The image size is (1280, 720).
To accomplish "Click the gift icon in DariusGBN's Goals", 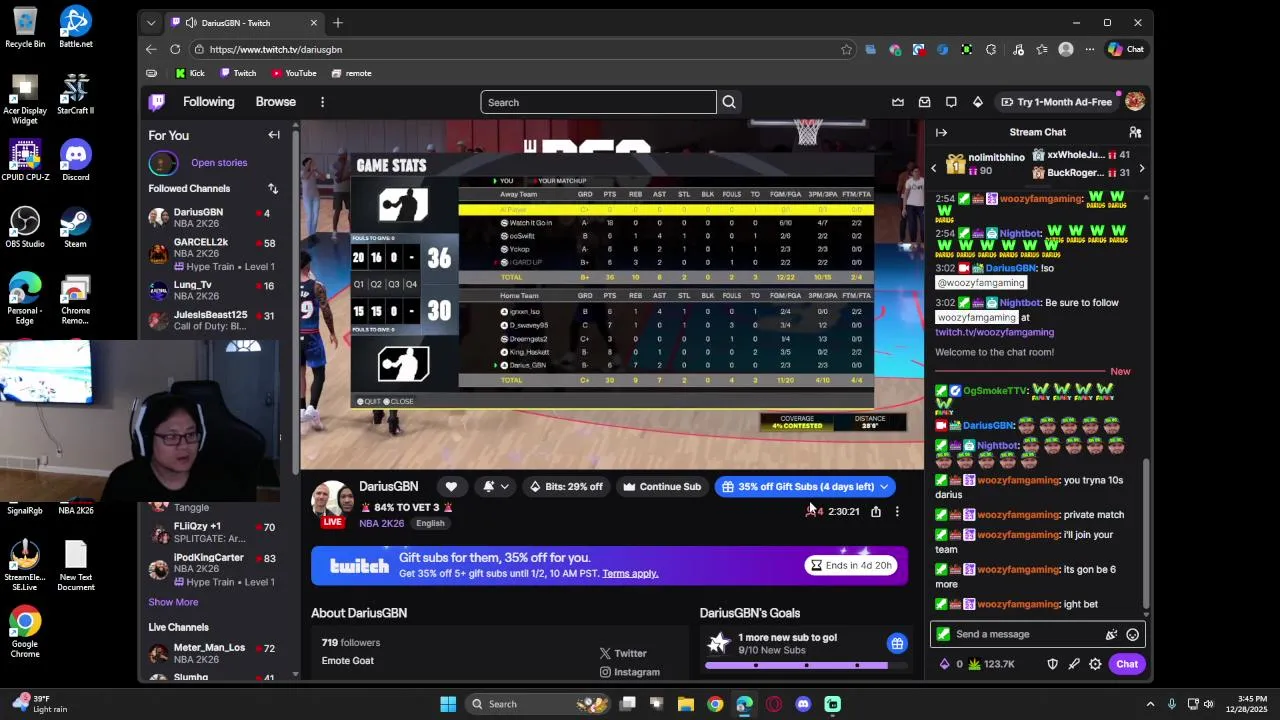I will [x=897, y=643].
